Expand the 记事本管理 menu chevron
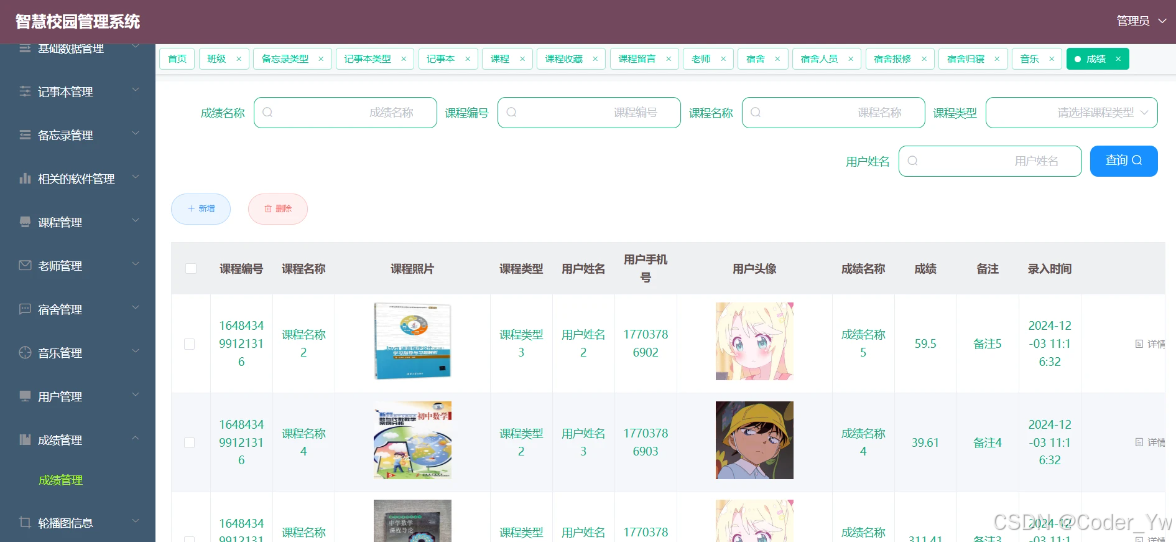 pyautogui.click(x=136, y=91)
